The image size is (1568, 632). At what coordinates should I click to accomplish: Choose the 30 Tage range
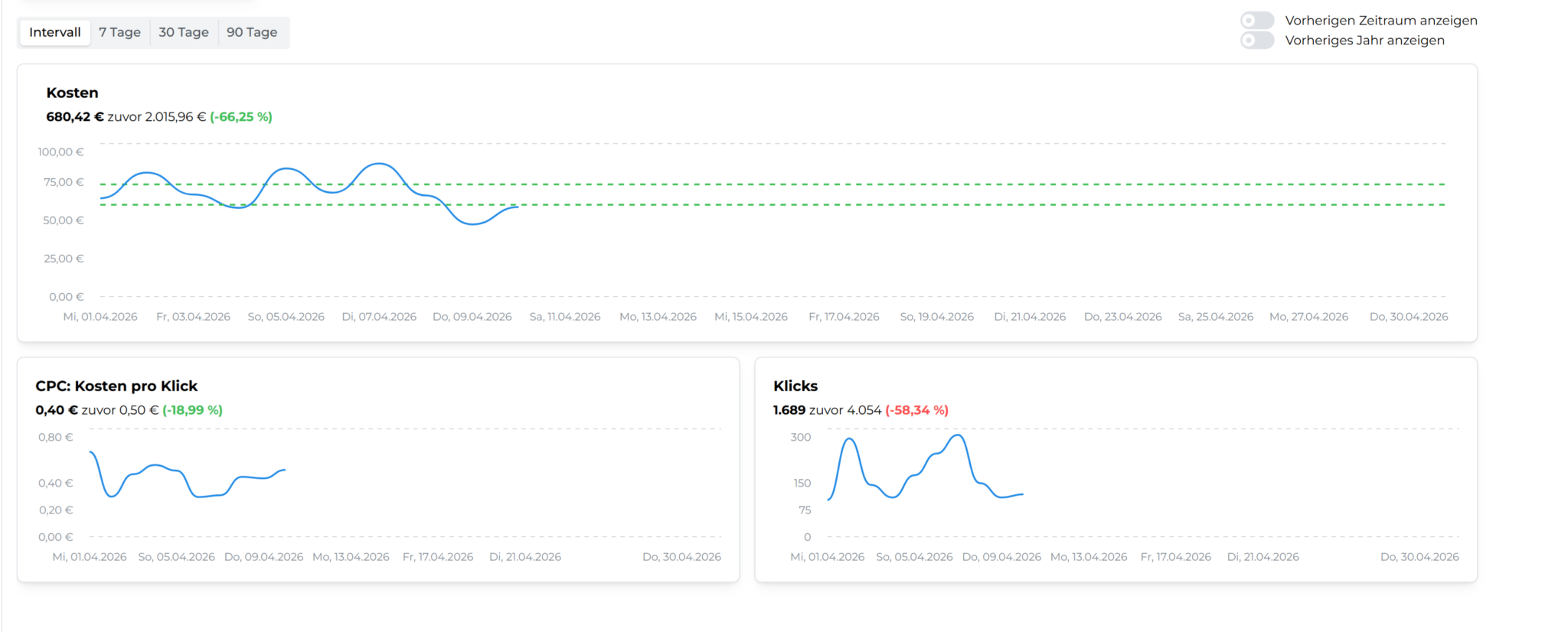[184, 32]
